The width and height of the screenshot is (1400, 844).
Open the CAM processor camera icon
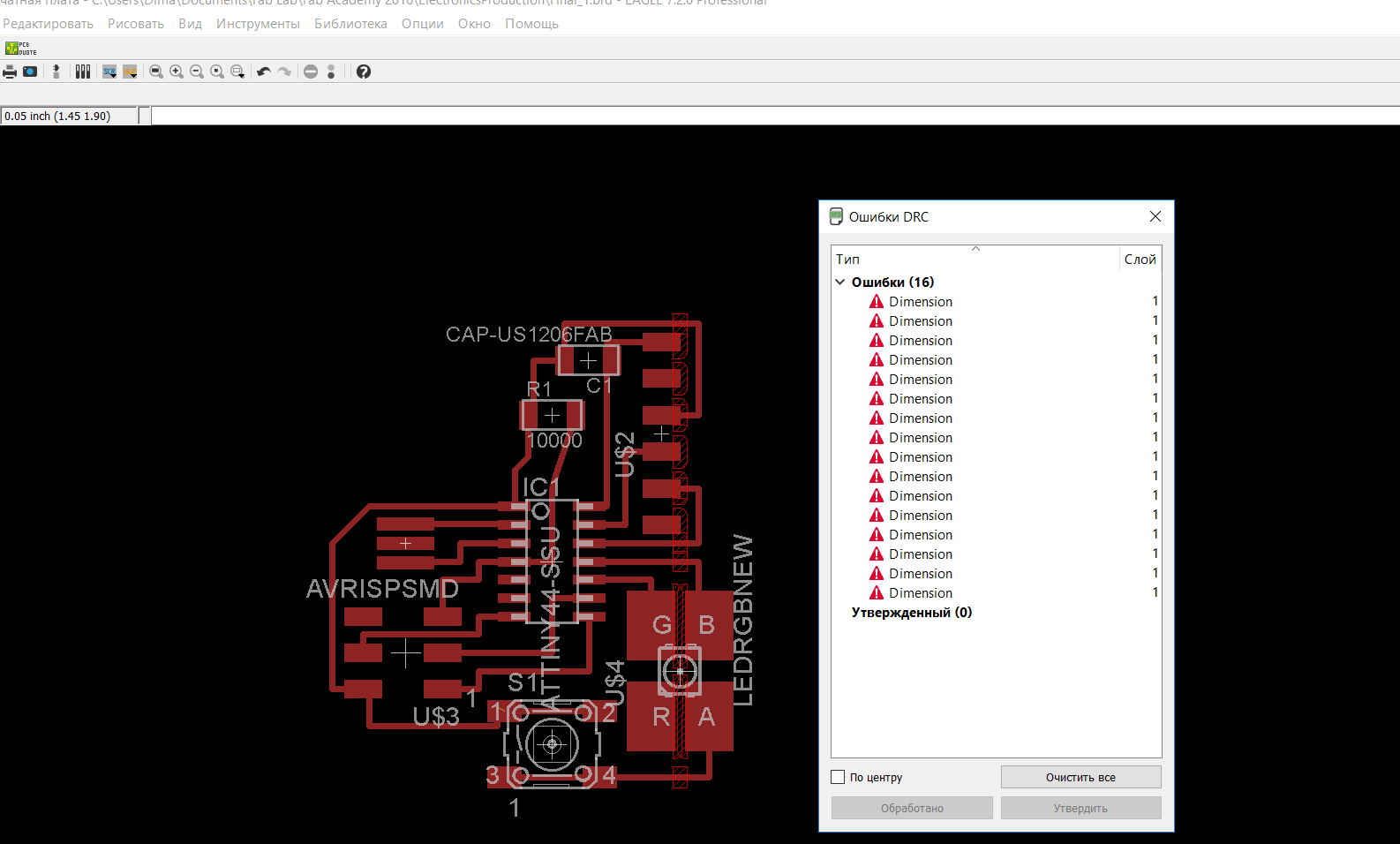point(30,72)
